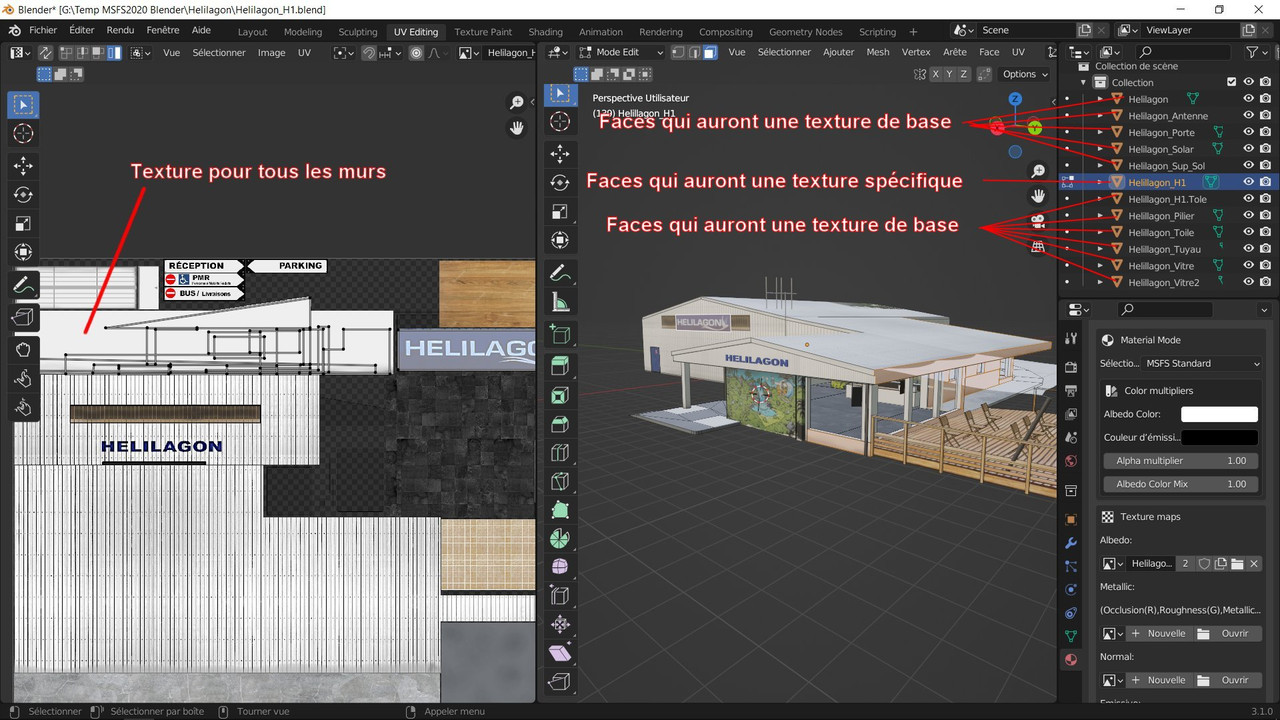The height and width of the screenshot is (720, 1280).
Task: Expand the Helilagon object in outliner
Action: point(1101,99)
